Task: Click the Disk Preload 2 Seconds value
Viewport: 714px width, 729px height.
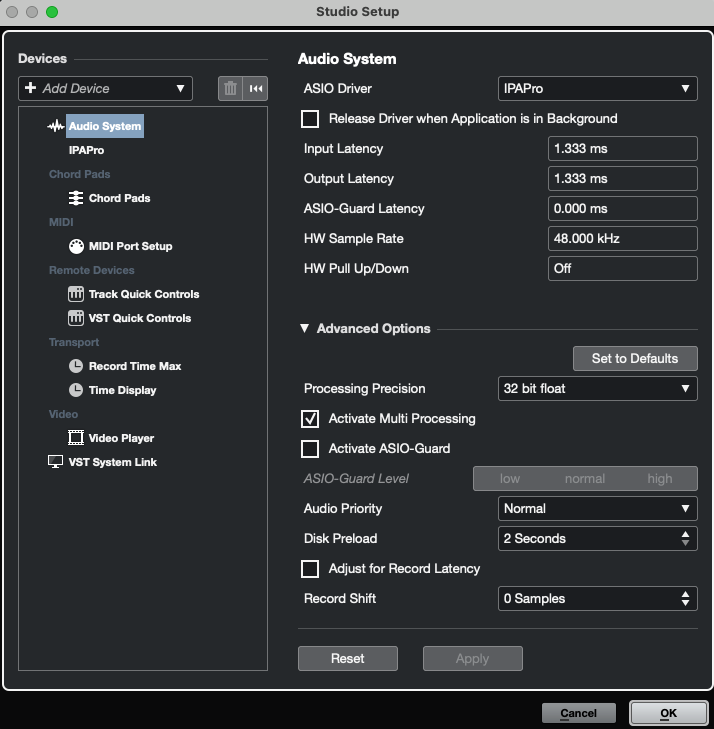Action: click(535, 538)
